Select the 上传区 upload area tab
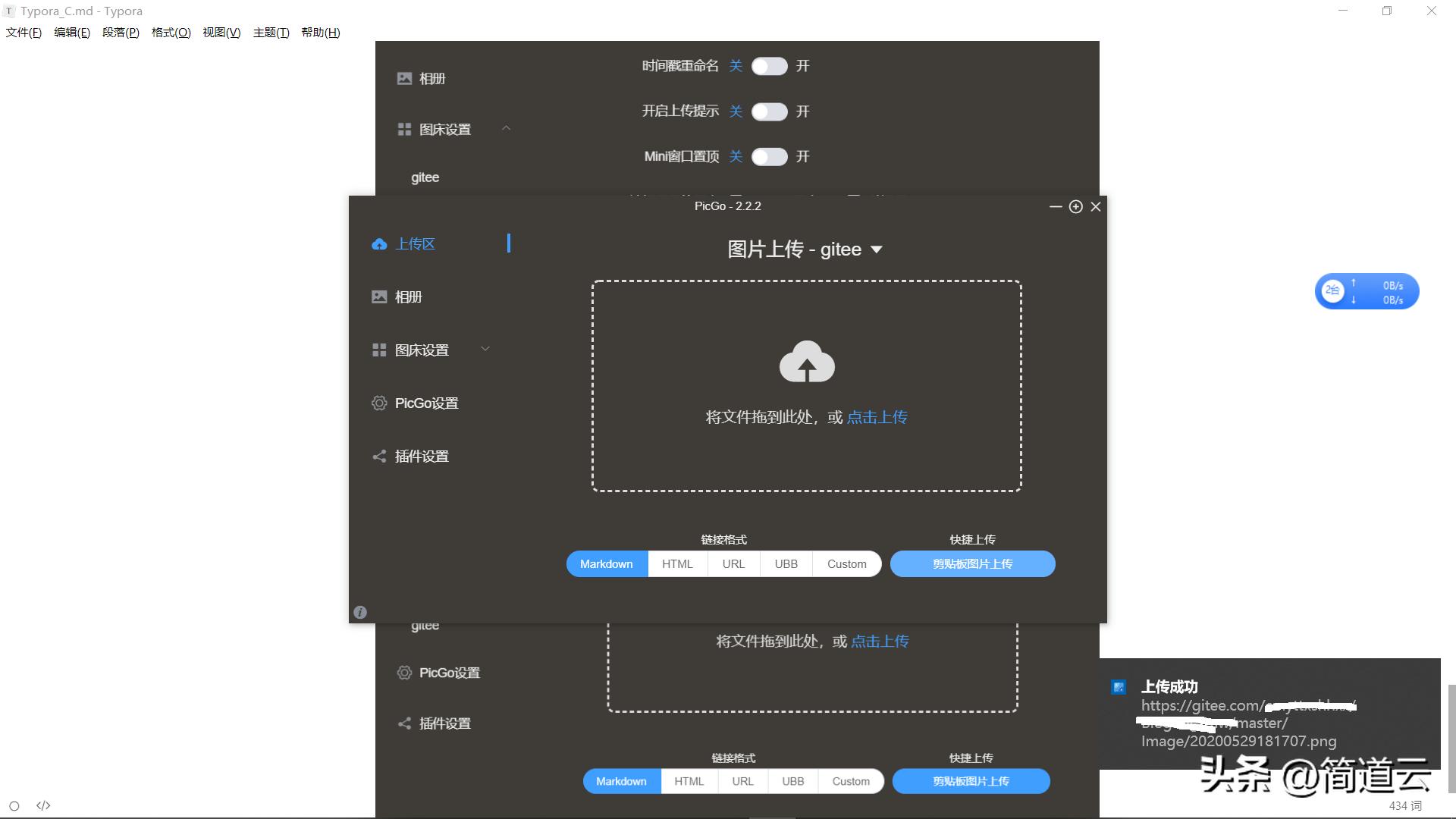Image resolution: width=1456 pixels, height=819 pixels. pyautogui.click(x=415, y=243)
